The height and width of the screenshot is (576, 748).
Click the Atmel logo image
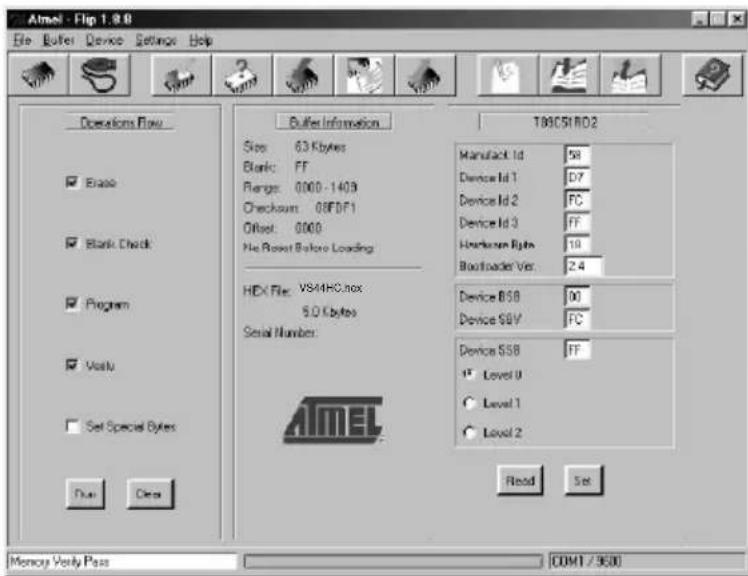tap(334, 419)
